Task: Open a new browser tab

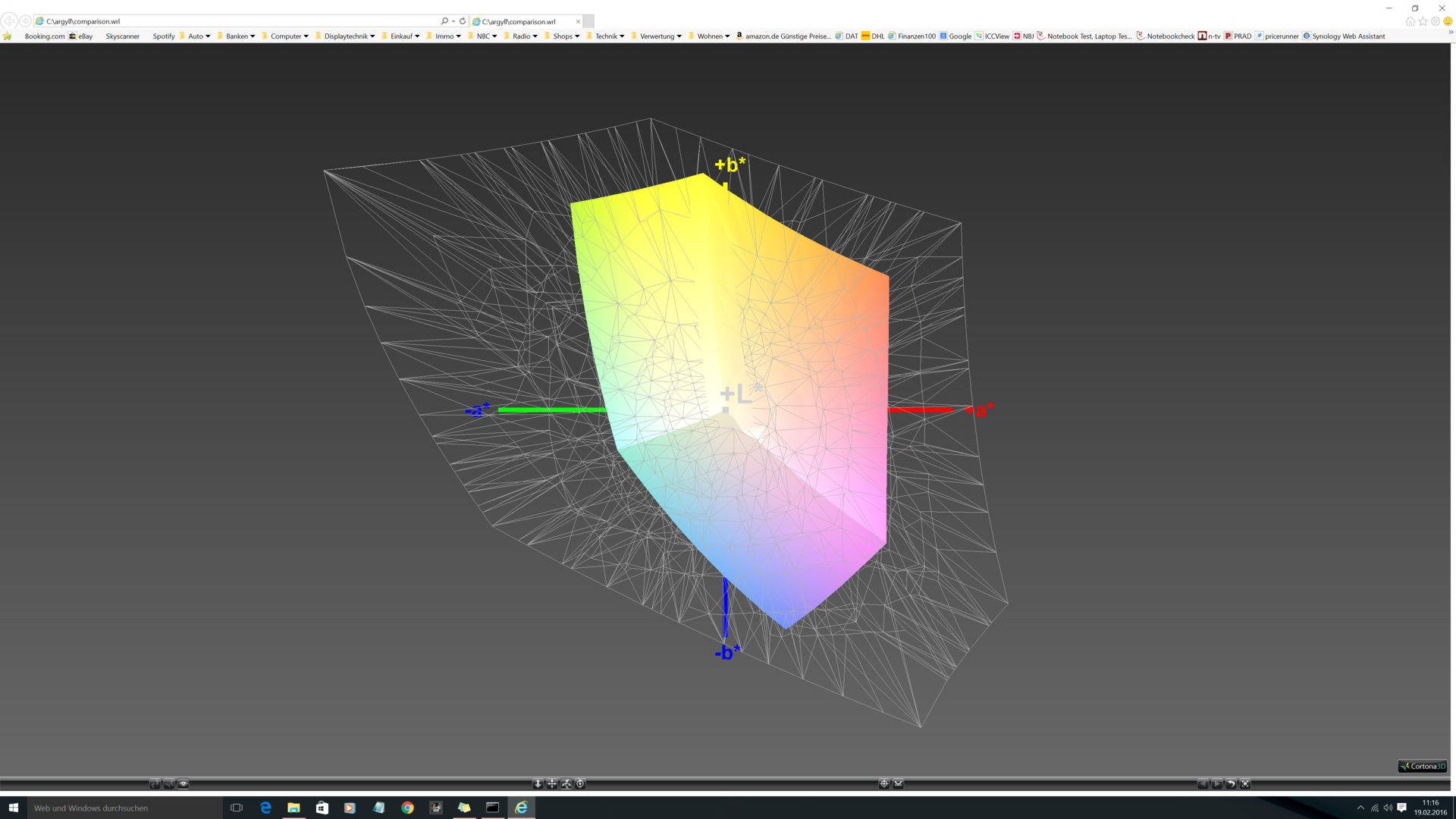Action: (x=588, y=21)
